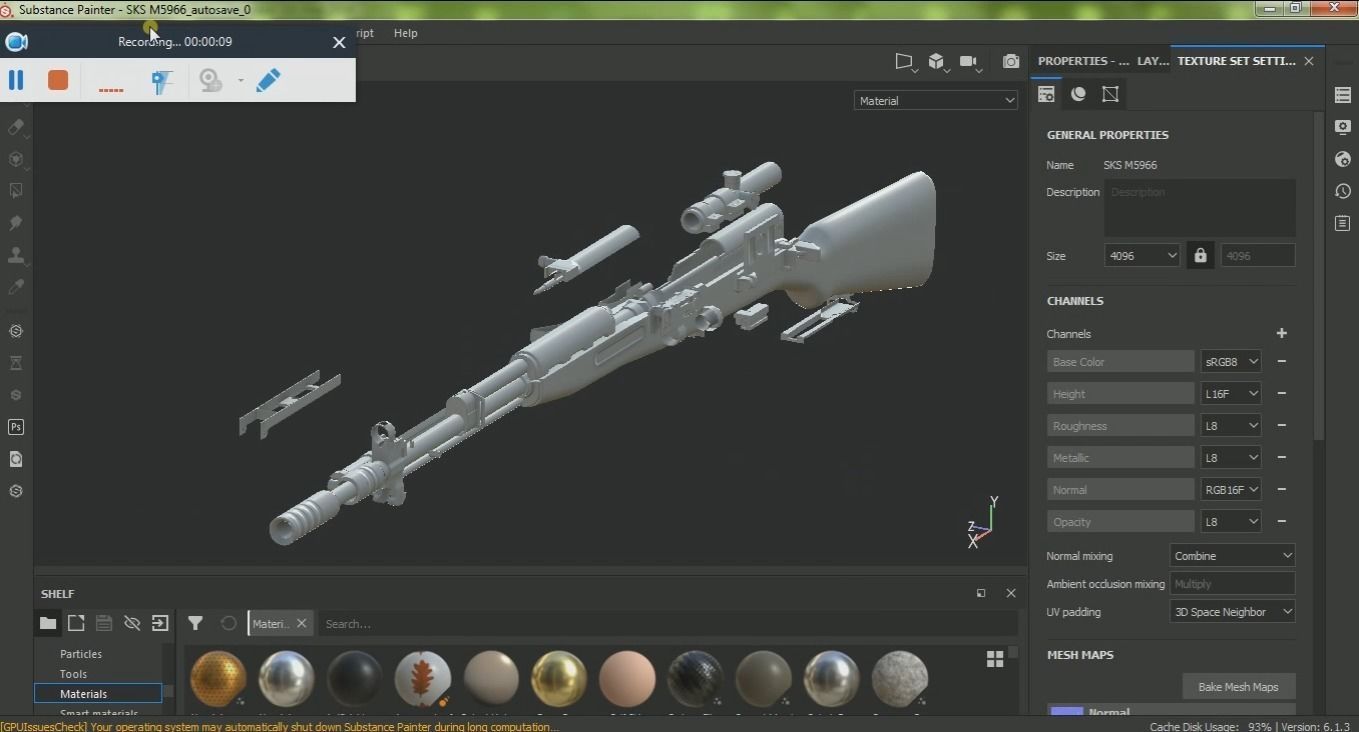Select the gold sphere material thumbnail
The image size is (1359, 732).
click(559, 678)
